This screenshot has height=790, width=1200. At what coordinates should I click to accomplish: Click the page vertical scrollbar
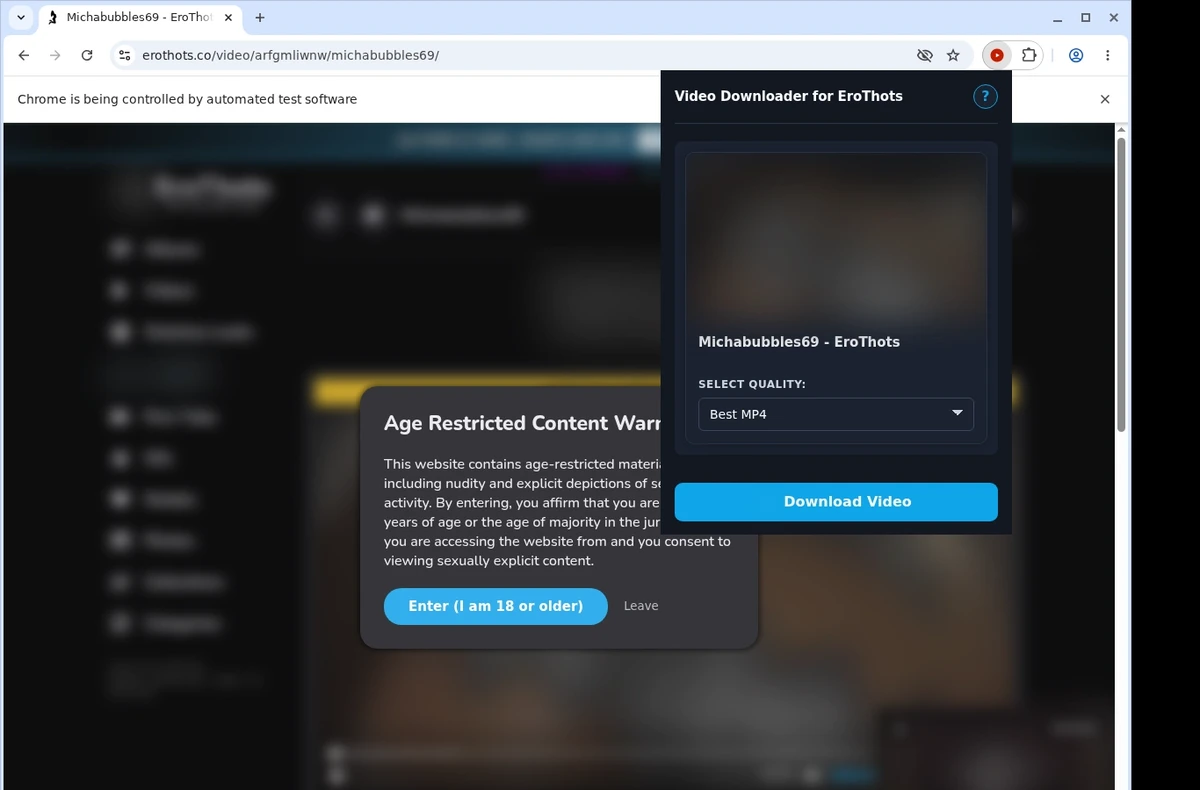point(1121,284)
